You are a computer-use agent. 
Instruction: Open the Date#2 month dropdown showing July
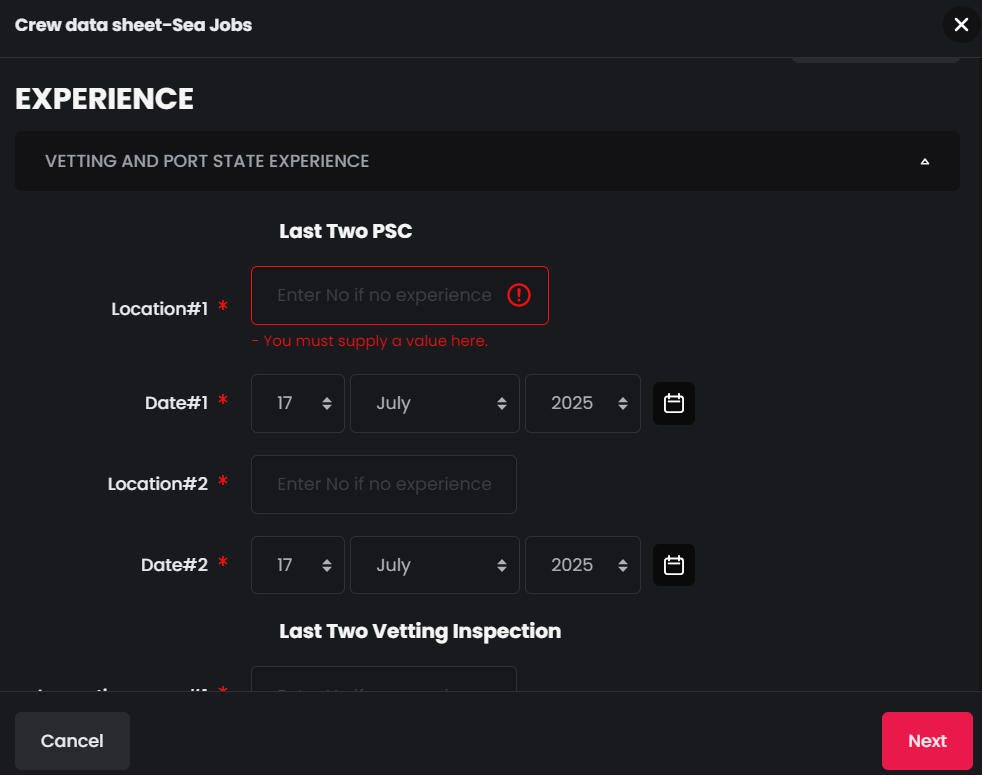point(435,565)
